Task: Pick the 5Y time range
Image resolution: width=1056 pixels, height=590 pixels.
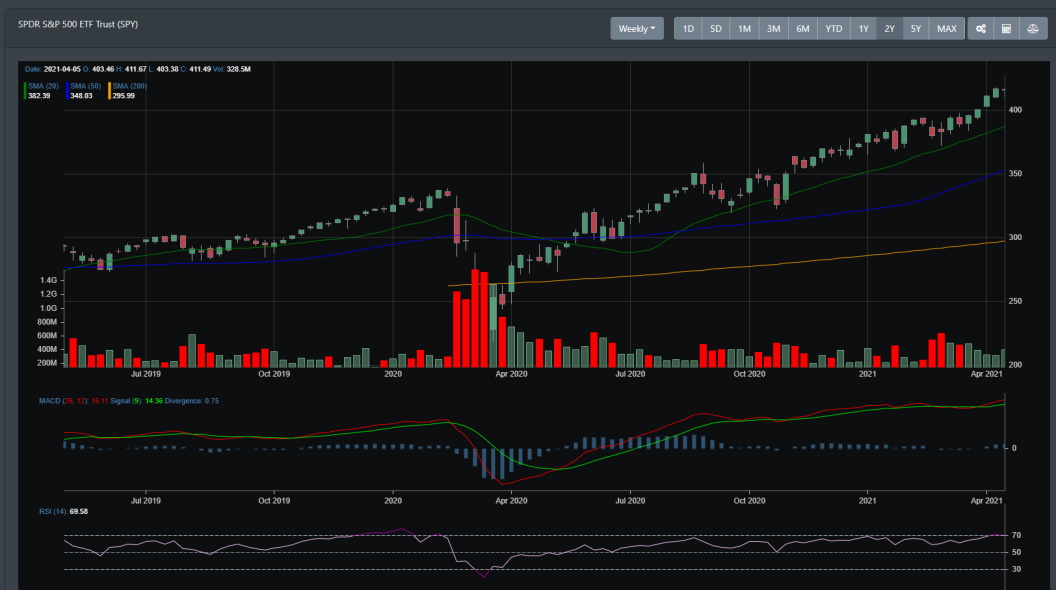Action: click(x=916, y=29)
